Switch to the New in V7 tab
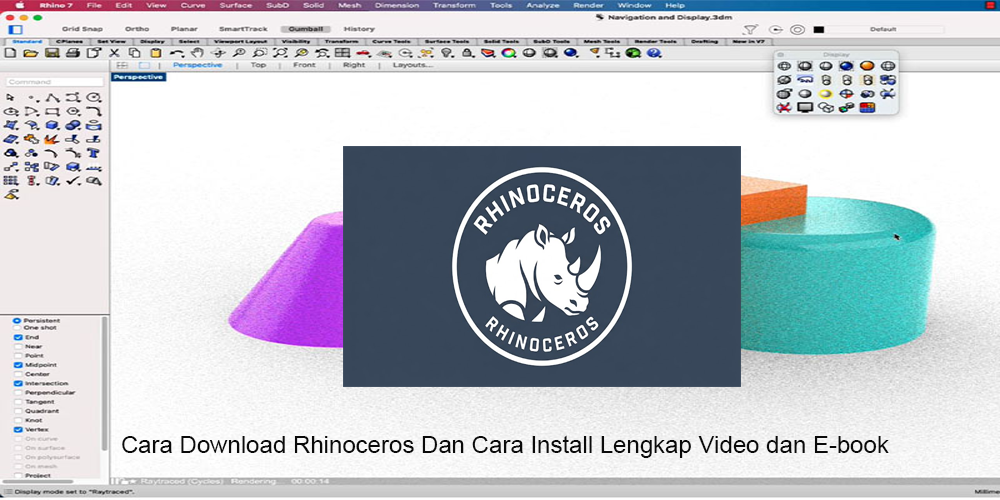 coord(749,41)
